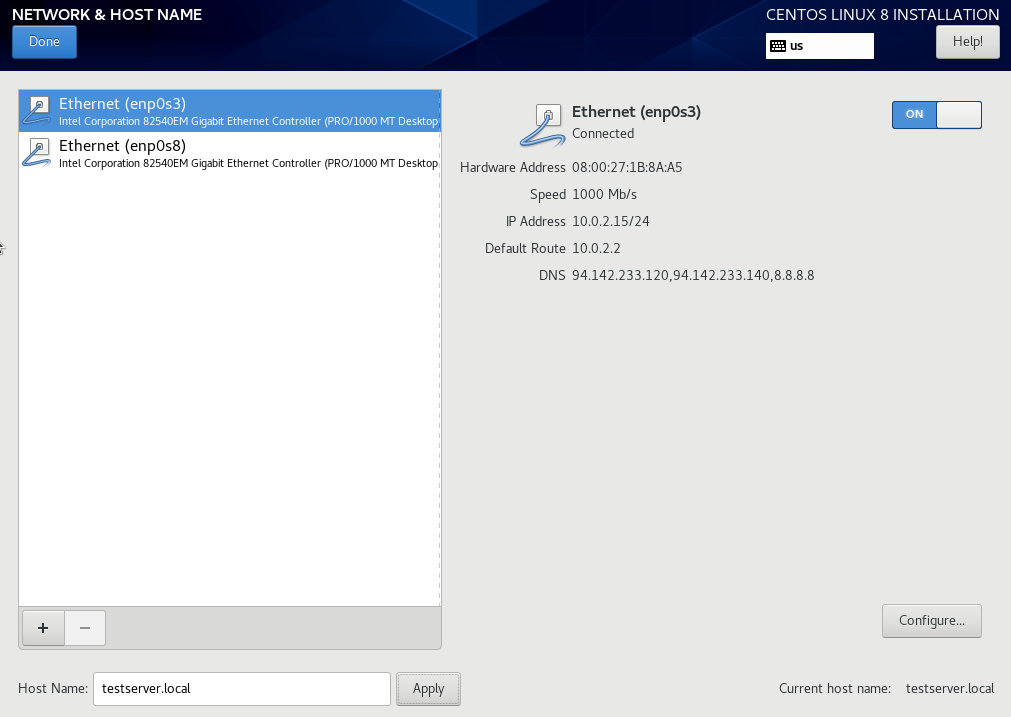The height and width of the screenshot is (717, 1011).
Task: Open Configure... for the selected interface
Action: pos(932,621)
